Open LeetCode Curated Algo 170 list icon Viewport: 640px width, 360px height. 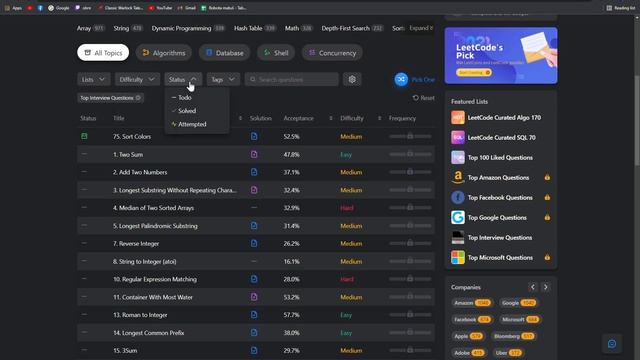tap(458, 118)
